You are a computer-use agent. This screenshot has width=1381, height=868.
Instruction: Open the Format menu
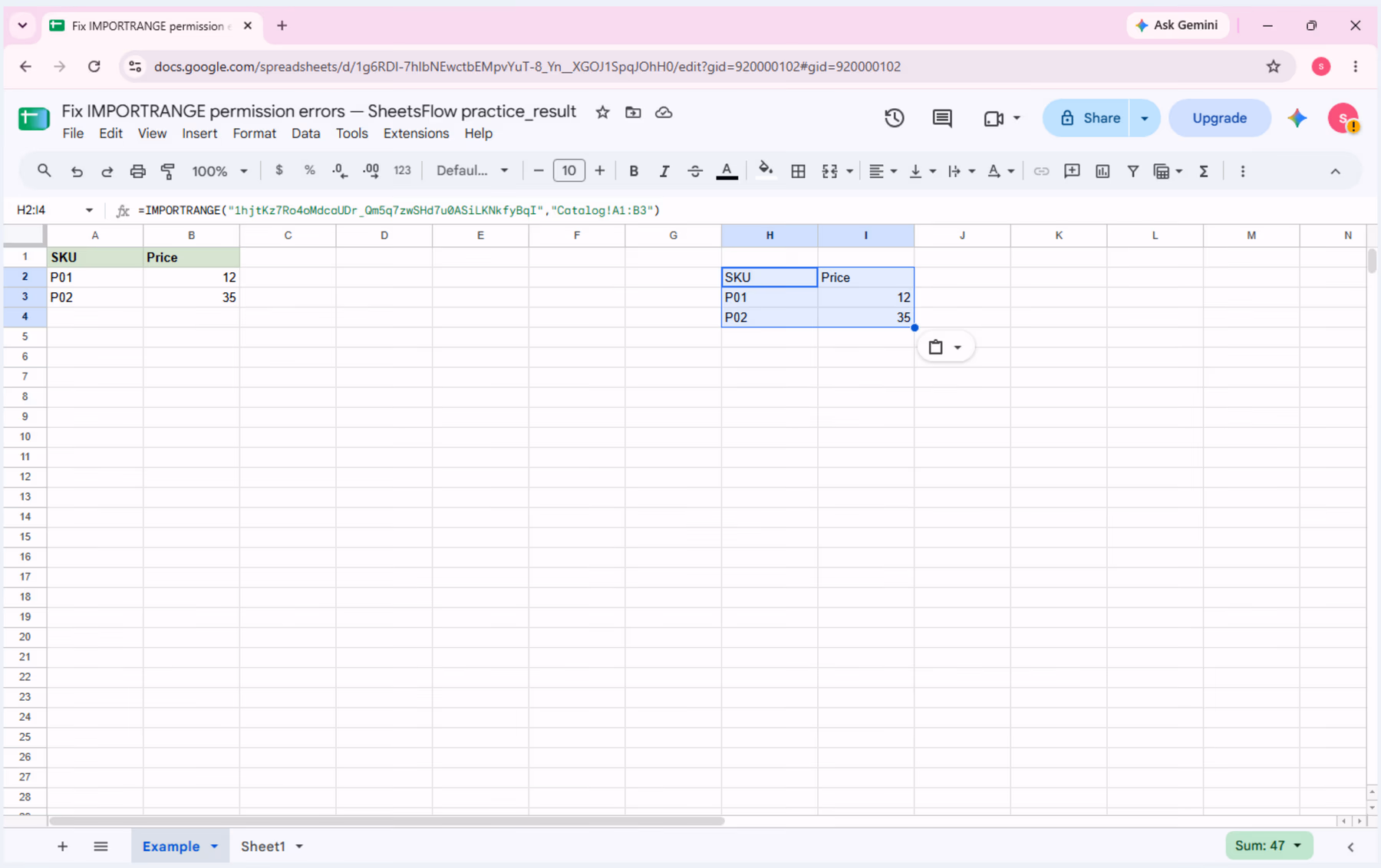click(x=254, y=133)
